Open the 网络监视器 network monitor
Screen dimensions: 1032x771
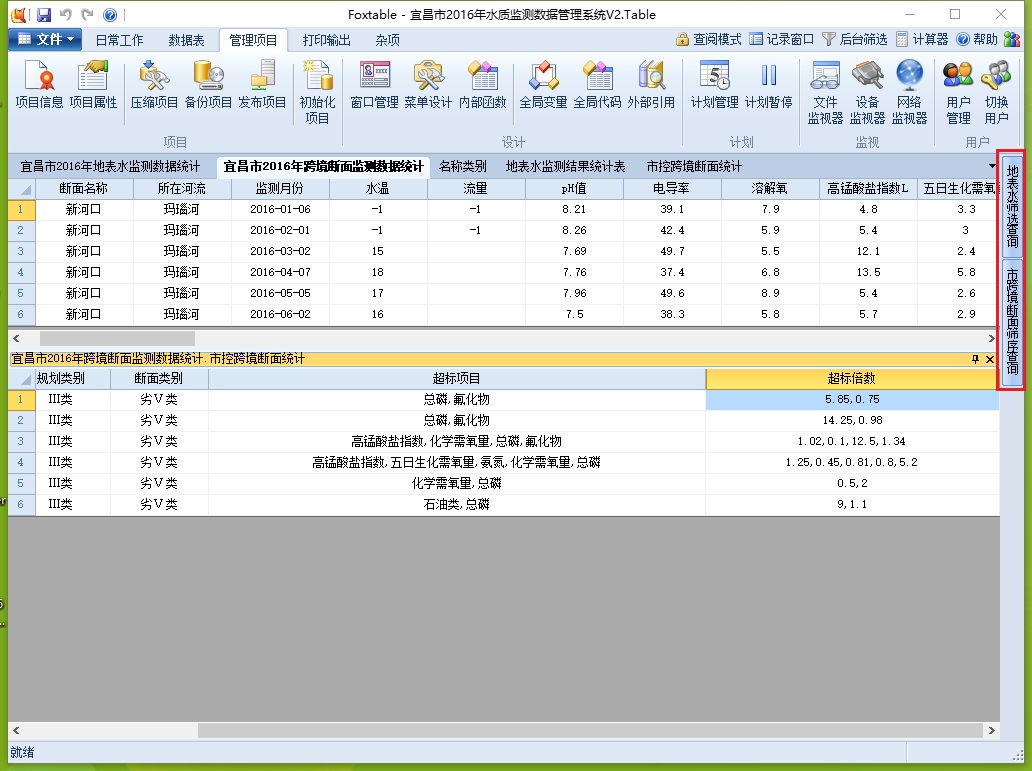pos(910,92)
